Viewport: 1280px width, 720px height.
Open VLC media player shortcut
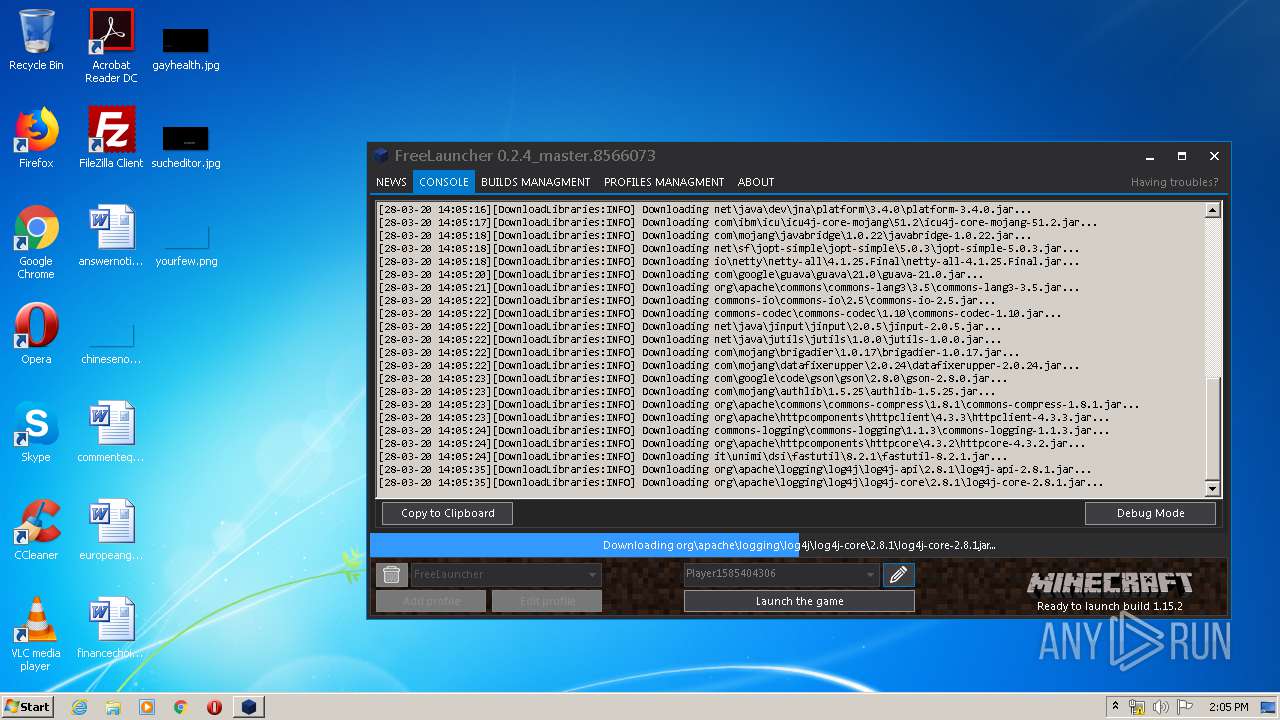coord(36,634)
